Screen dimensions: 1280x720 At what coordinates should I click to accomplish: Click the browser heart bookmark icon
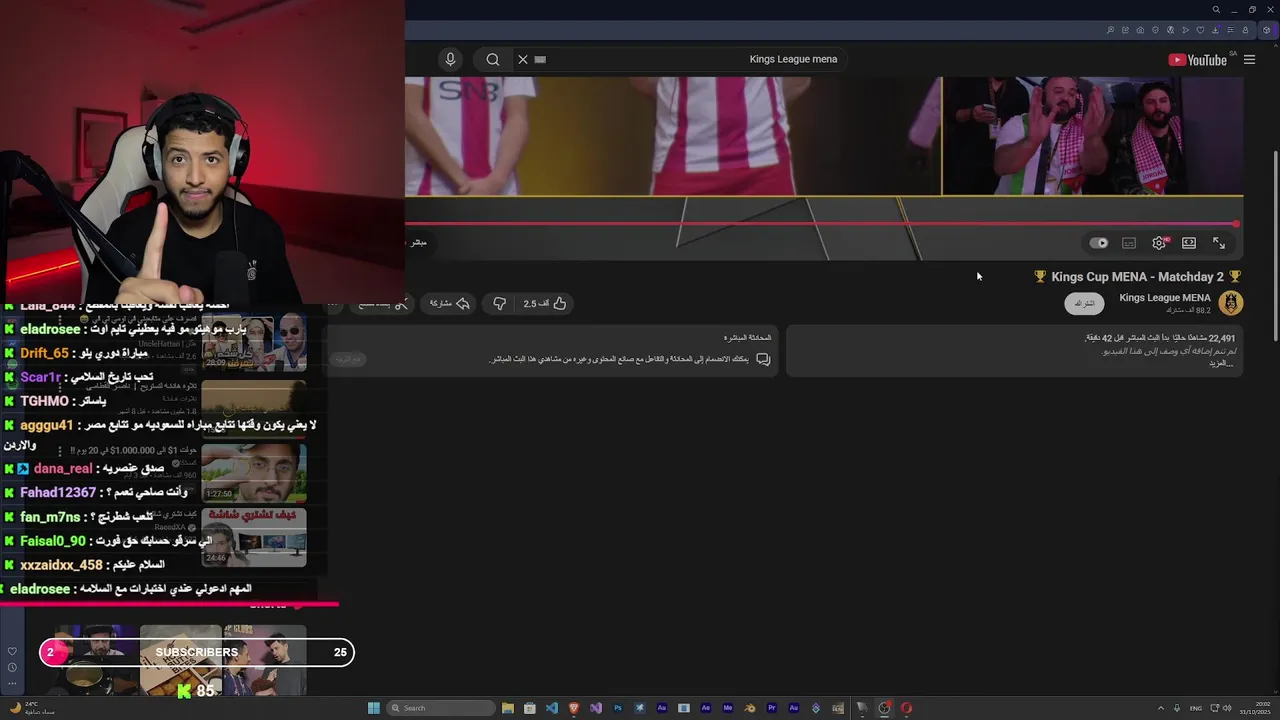point(1200,30)
